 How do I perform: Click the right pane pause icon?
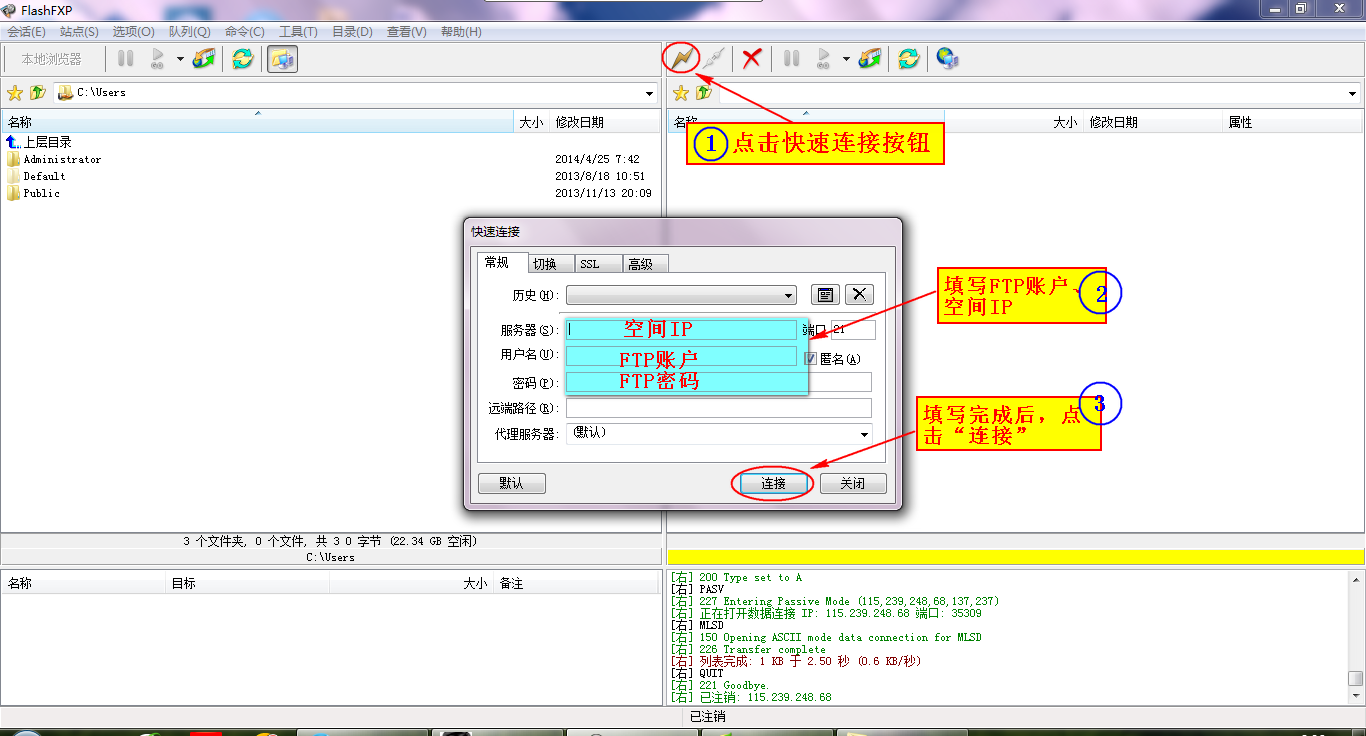coord(791,59)
